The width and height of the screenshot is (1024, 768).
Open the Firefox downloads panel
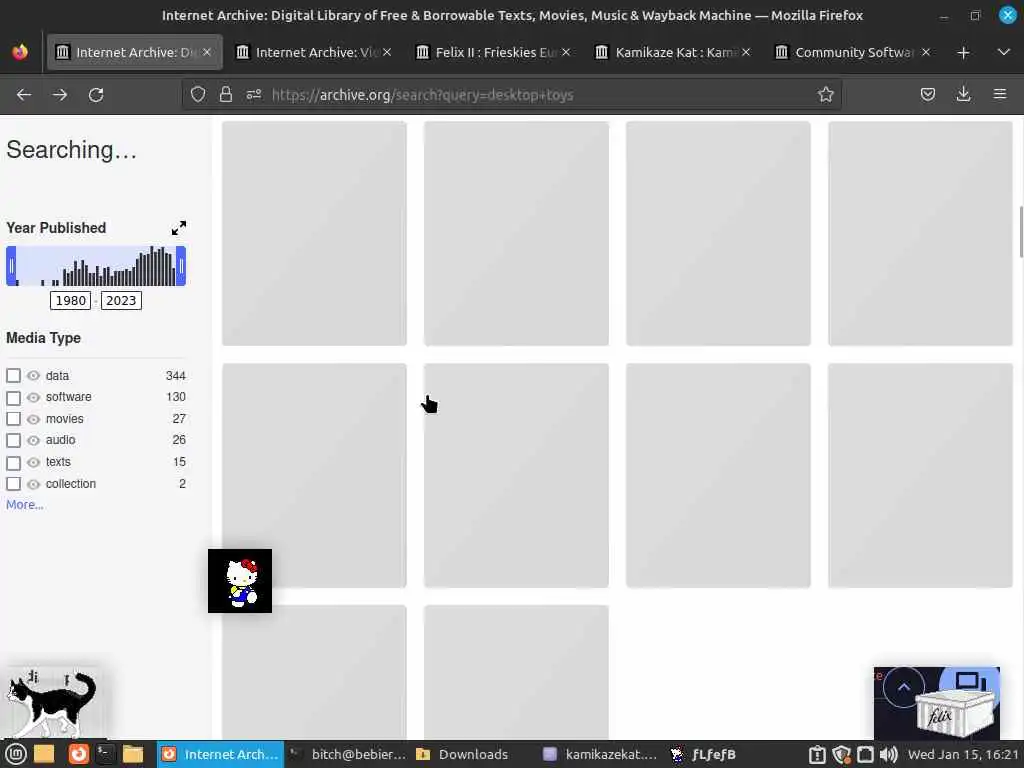point(963,95)
